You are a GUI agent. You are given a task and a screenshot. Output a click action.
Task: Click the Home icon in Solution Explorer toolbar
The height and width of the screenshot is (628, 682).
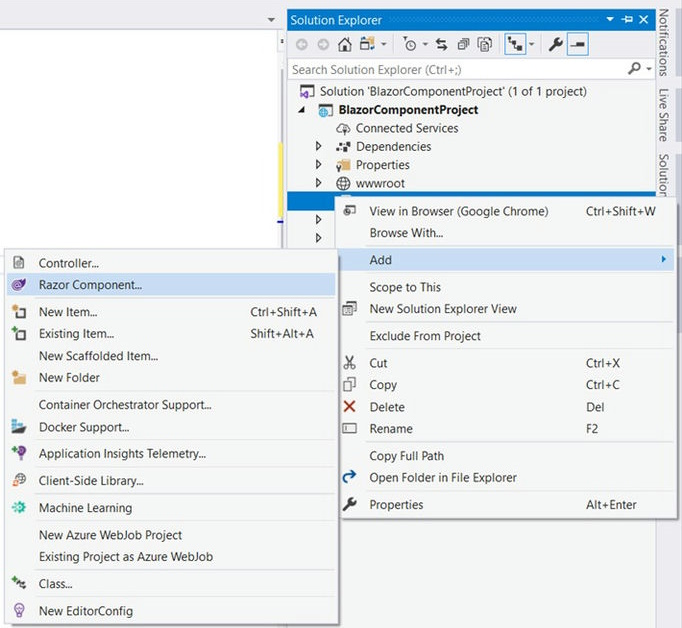345,44
